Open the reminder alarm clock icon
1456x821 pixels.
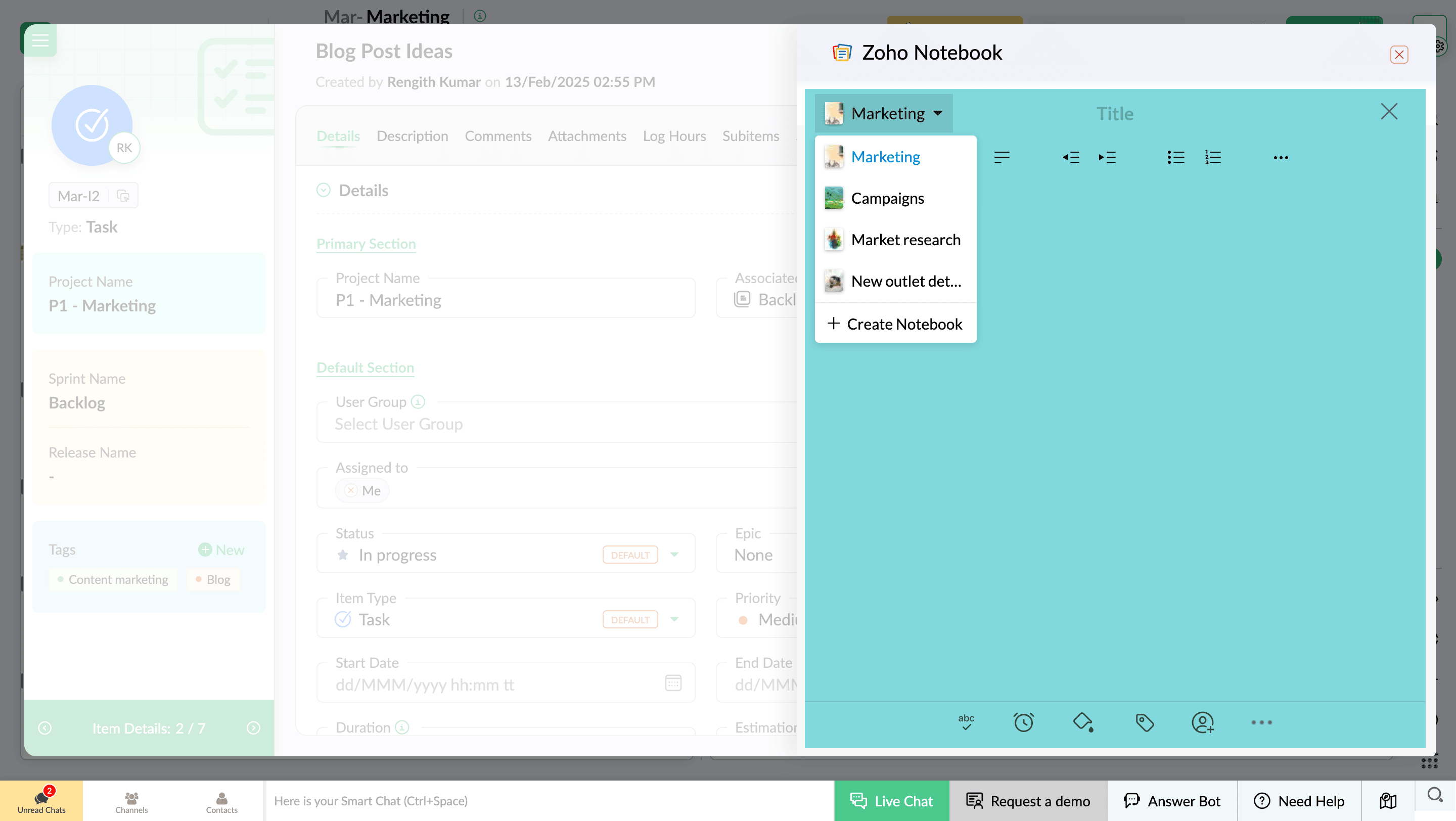tap(1023, 722)
